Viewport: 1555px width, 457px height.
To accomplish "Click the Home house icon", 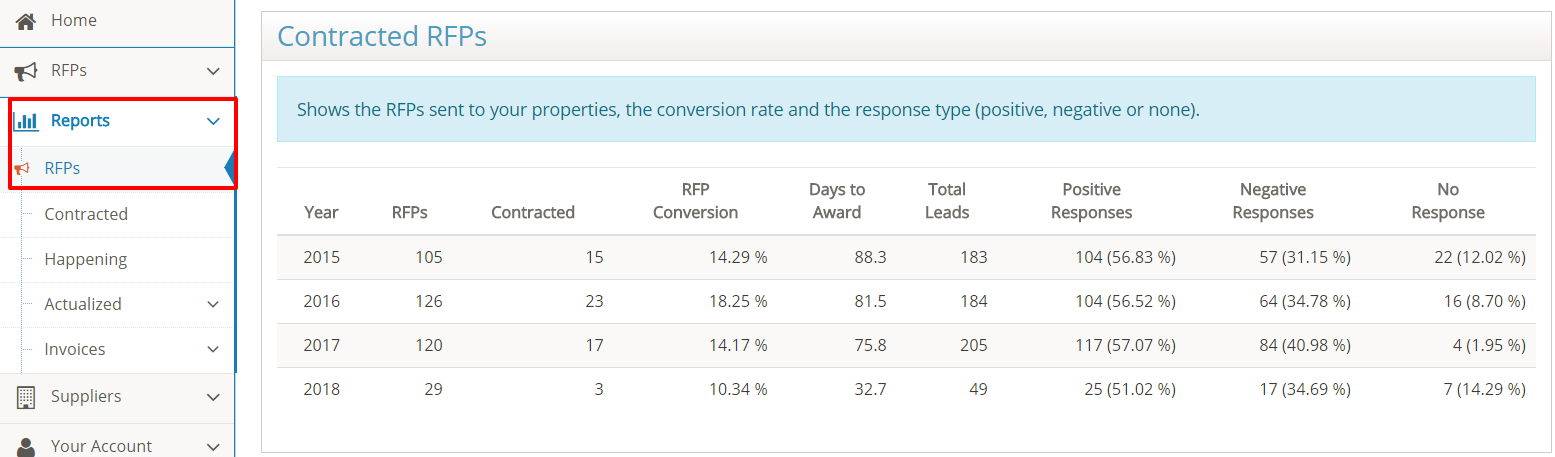I will click(26, 20).
